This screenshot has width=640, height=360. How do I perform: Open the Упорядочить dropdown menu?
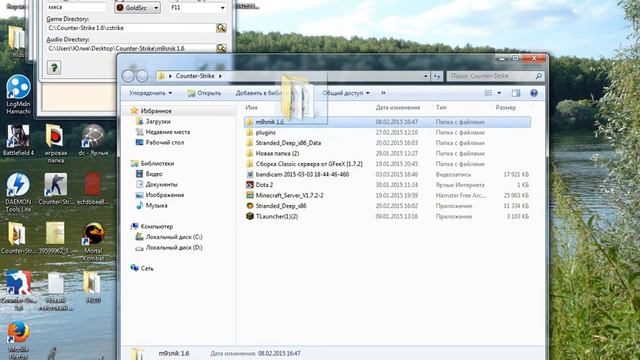coord(150,93)
